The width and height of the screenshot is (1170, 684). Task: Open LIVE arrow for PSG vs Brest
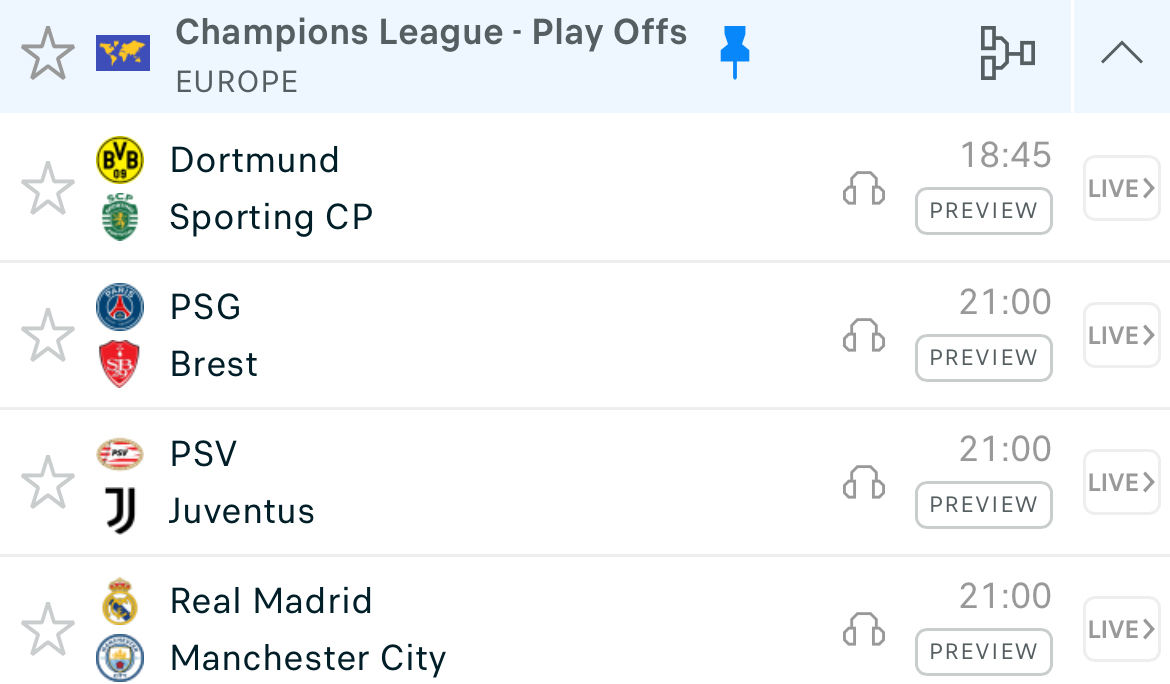pyautogui.click(x=1121, y=335)
